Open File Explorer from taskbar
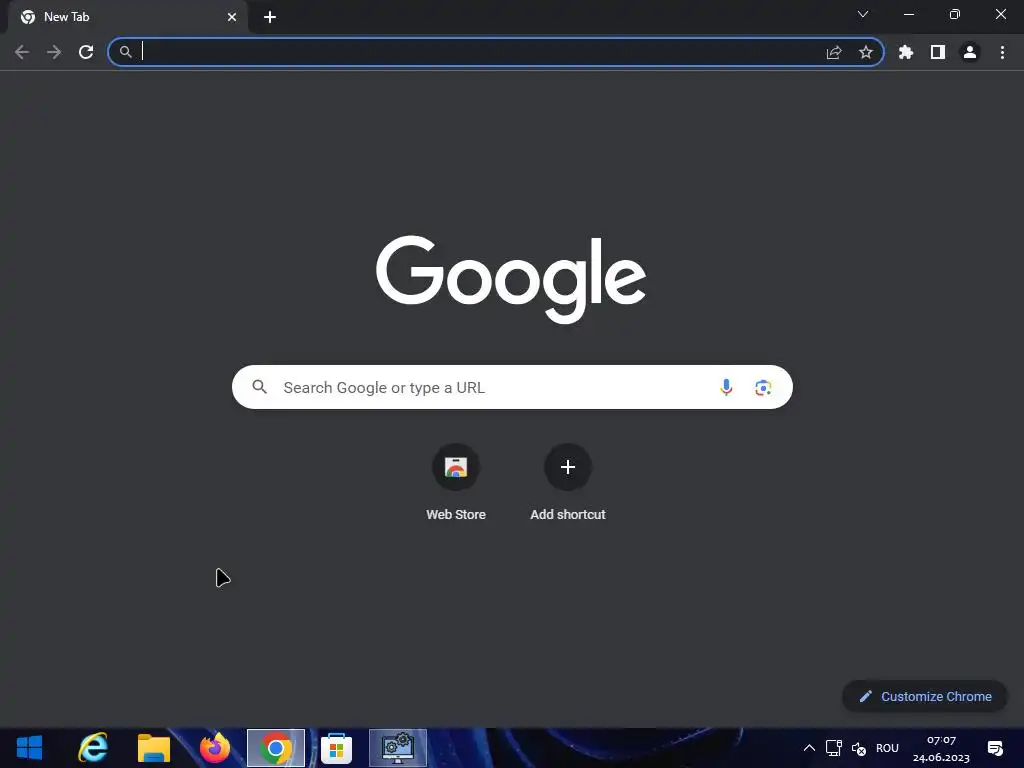Screen dimensions: 1024x768 (x=154, y=748)
